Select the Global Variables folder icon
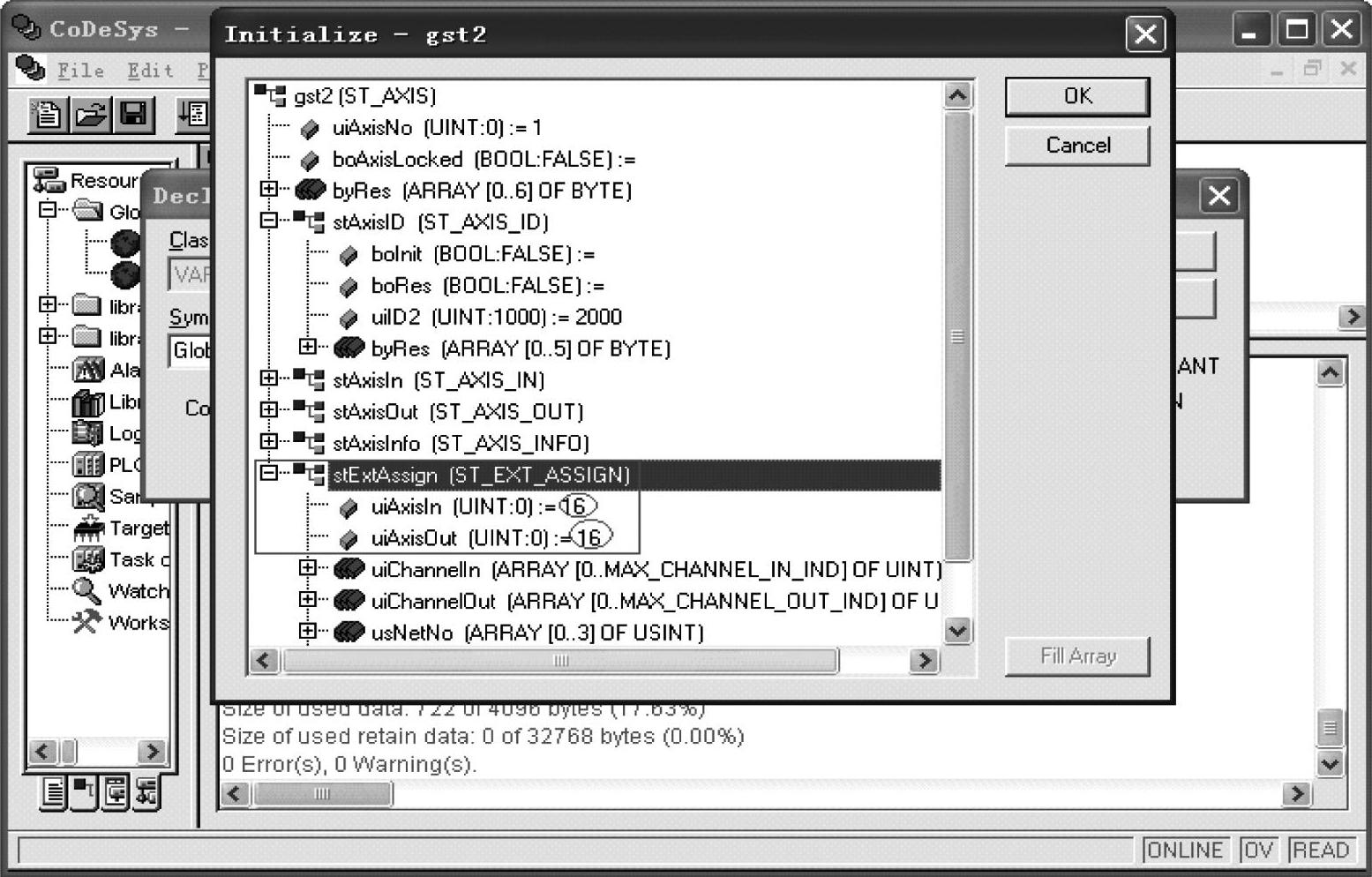Image resolution: width=1372 pixels, height=877 pixels. tap(87, 211)
